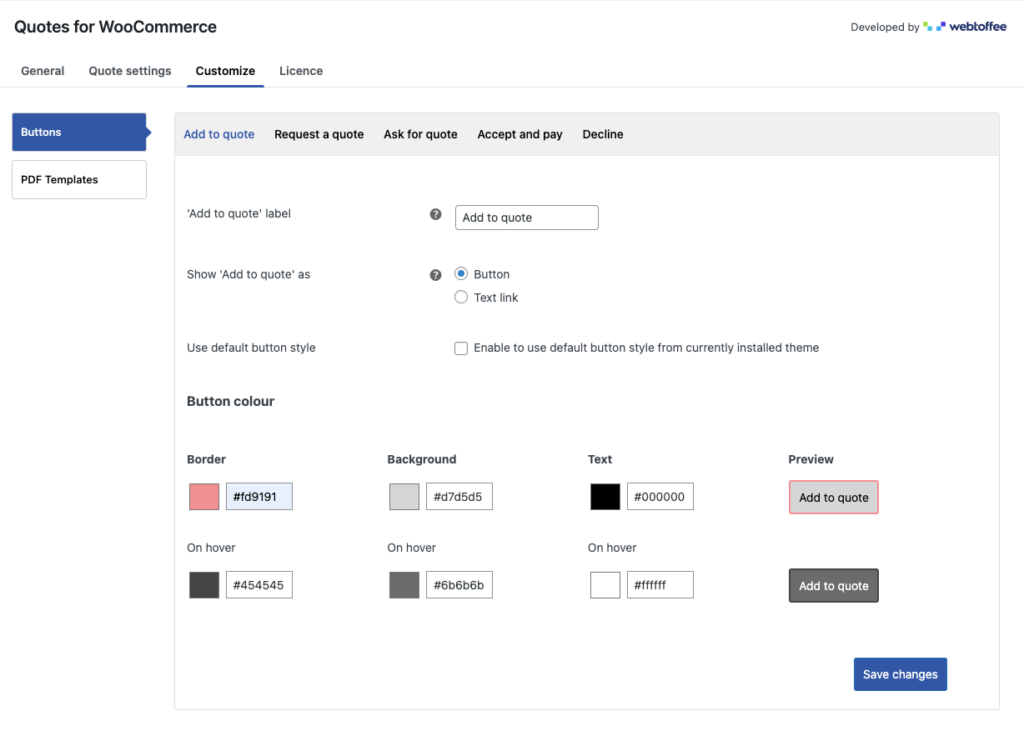Open the pink Border colour swatch
This screenshot has width=1024, height=751.
(204, 496)
